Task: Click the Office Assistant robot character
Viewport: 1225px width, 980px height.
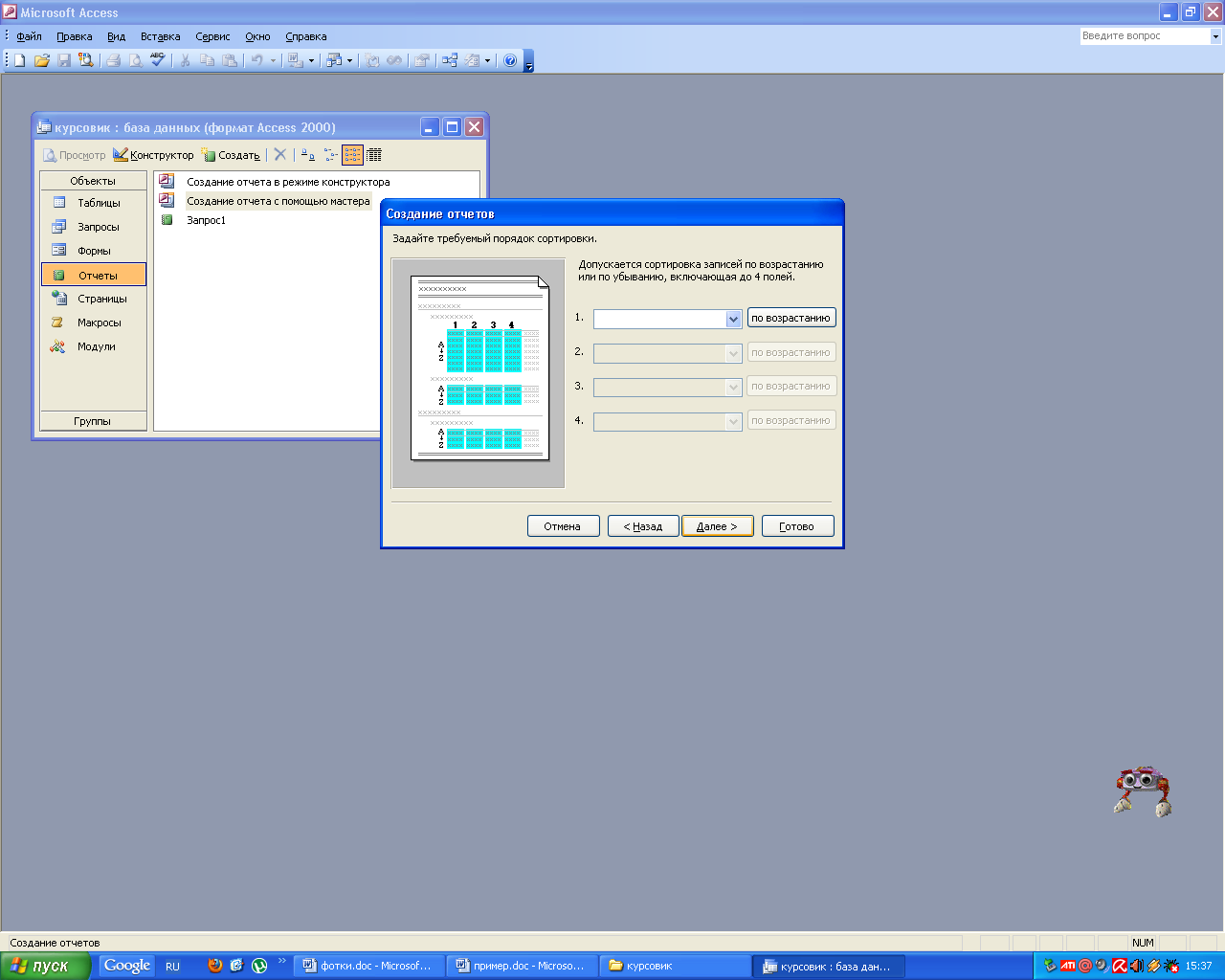Action: tap(1143, 791)
